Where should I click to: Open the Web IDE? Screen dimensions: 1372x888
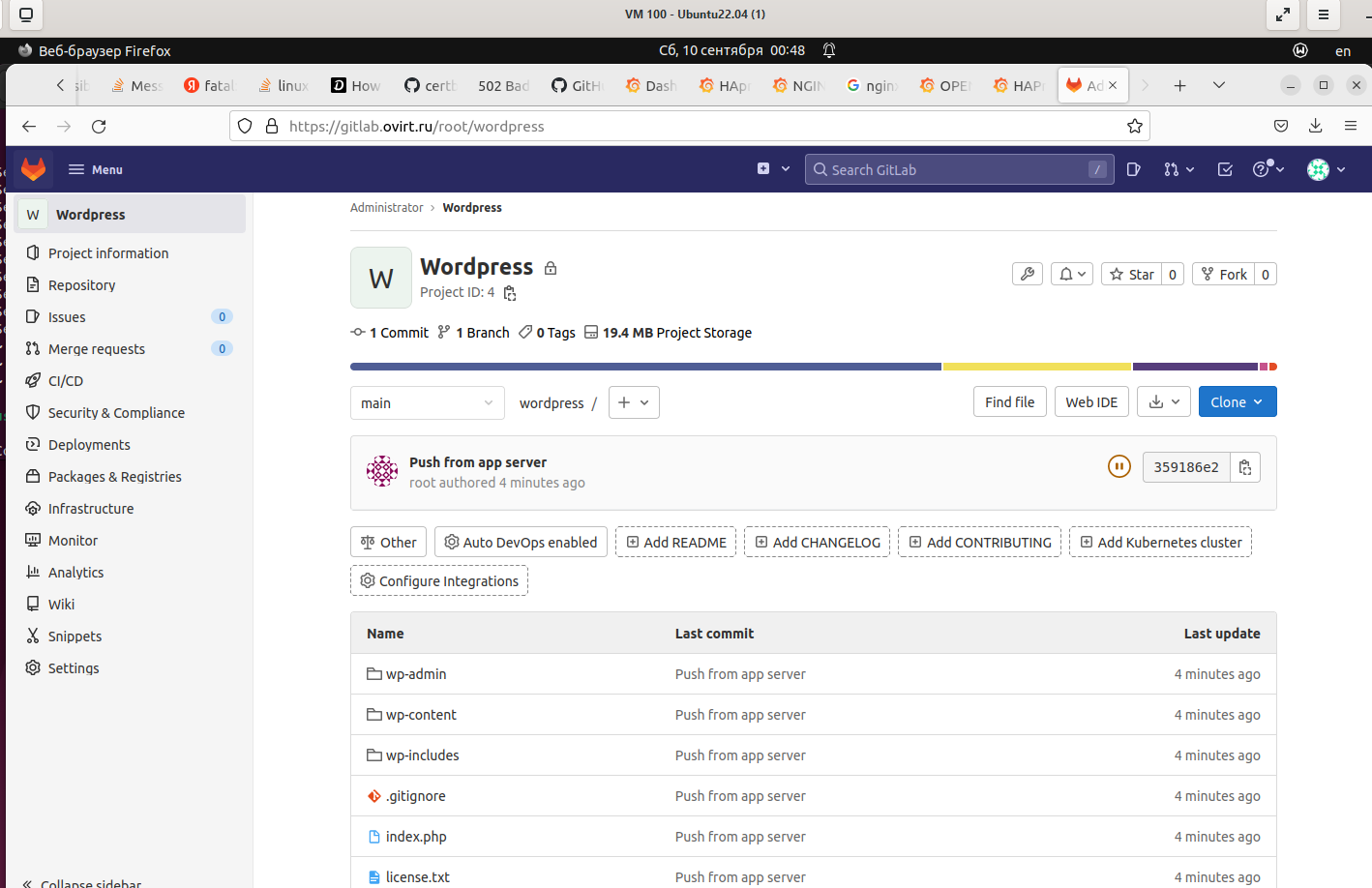pos(1091,402)
